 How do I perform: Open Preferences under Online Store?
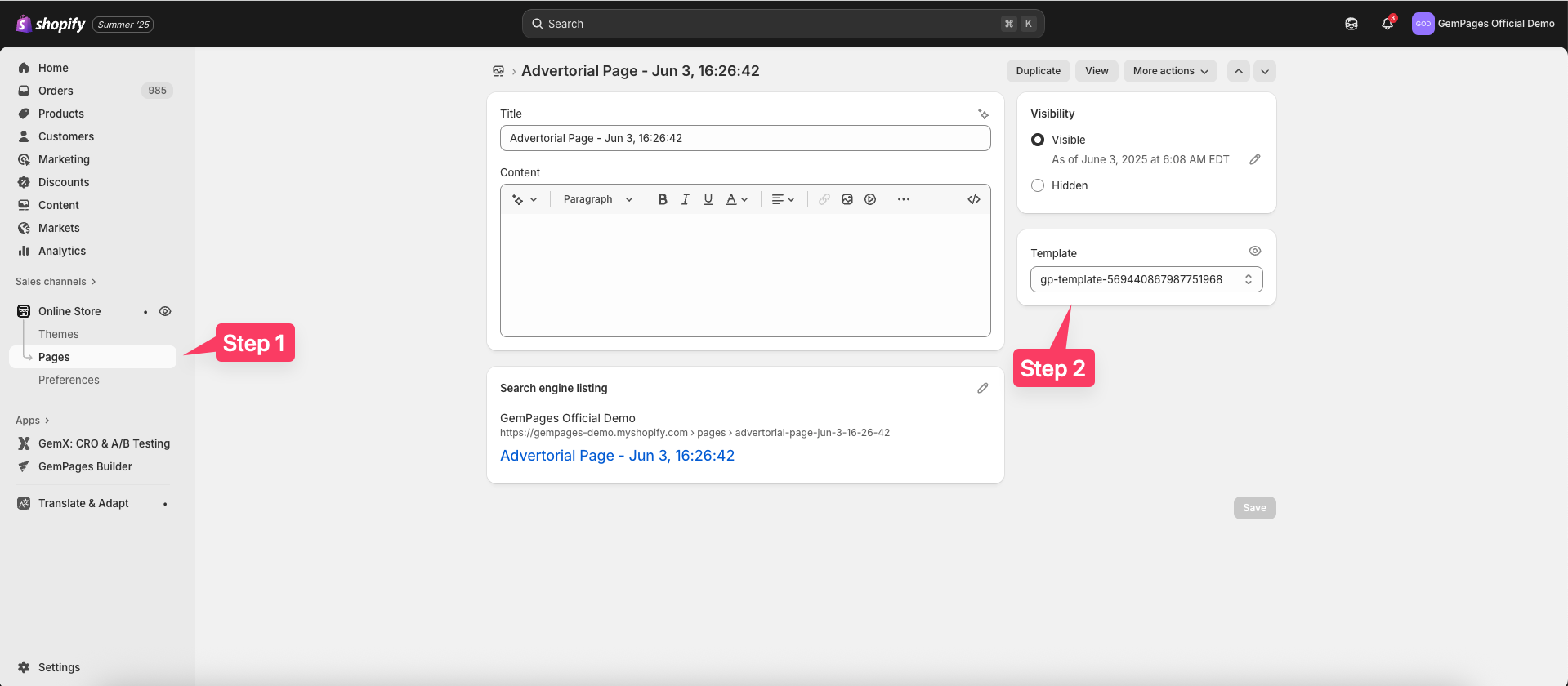point(69,380)
